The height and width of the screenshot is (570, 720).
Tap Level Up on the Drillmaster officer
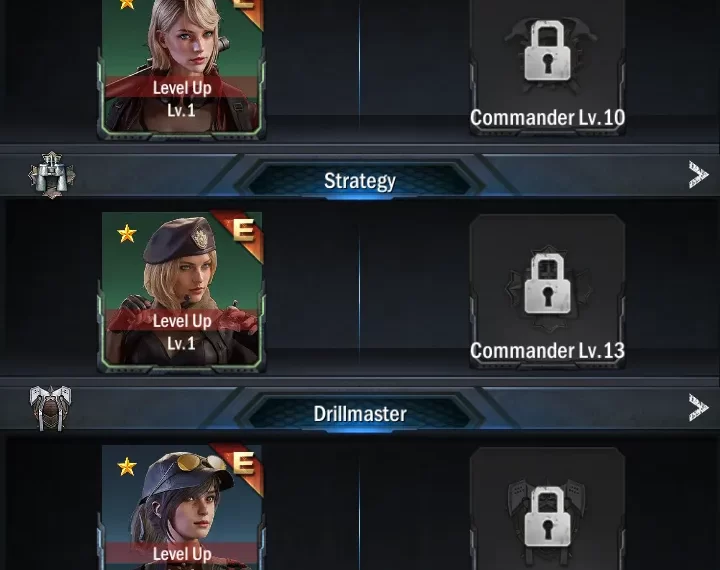[182, 553]
